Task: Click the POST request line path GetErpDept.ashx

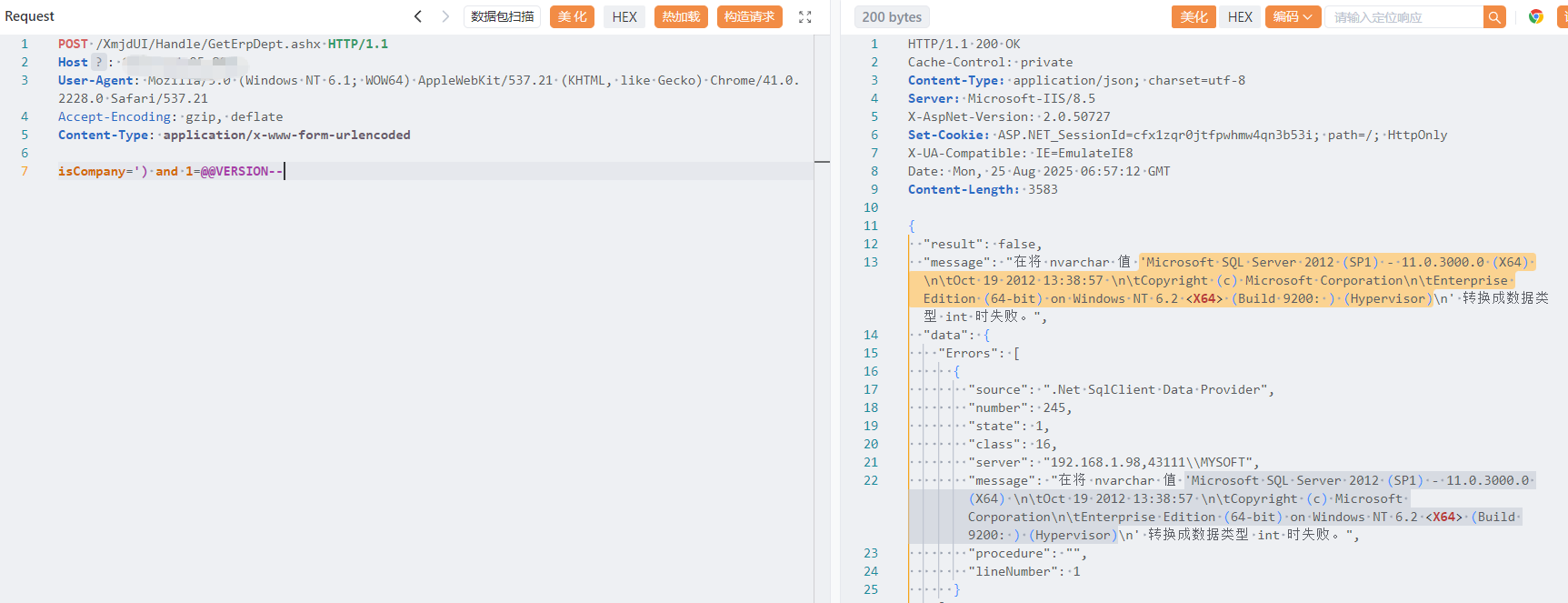Action: tap(209, 44)
